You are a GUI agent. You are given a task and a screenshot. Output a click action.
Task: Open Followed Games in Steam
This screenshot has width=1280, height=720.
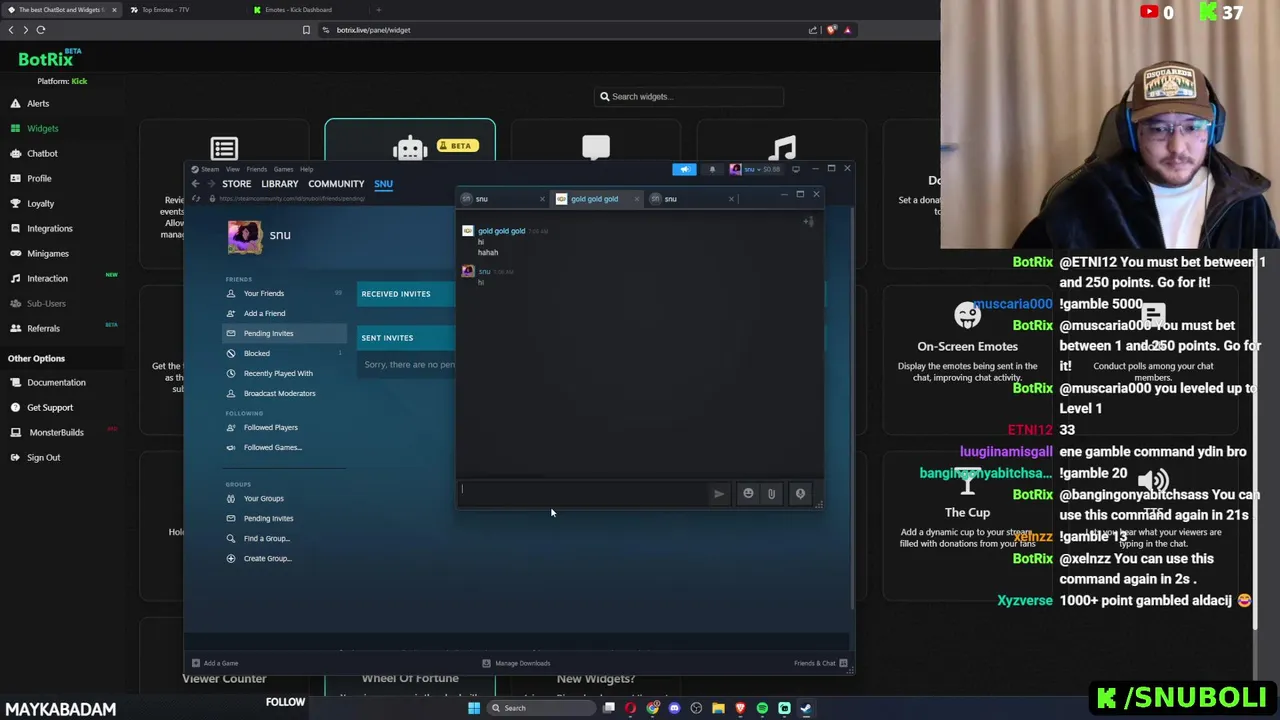pyautogui.click(x=272, y=447)
